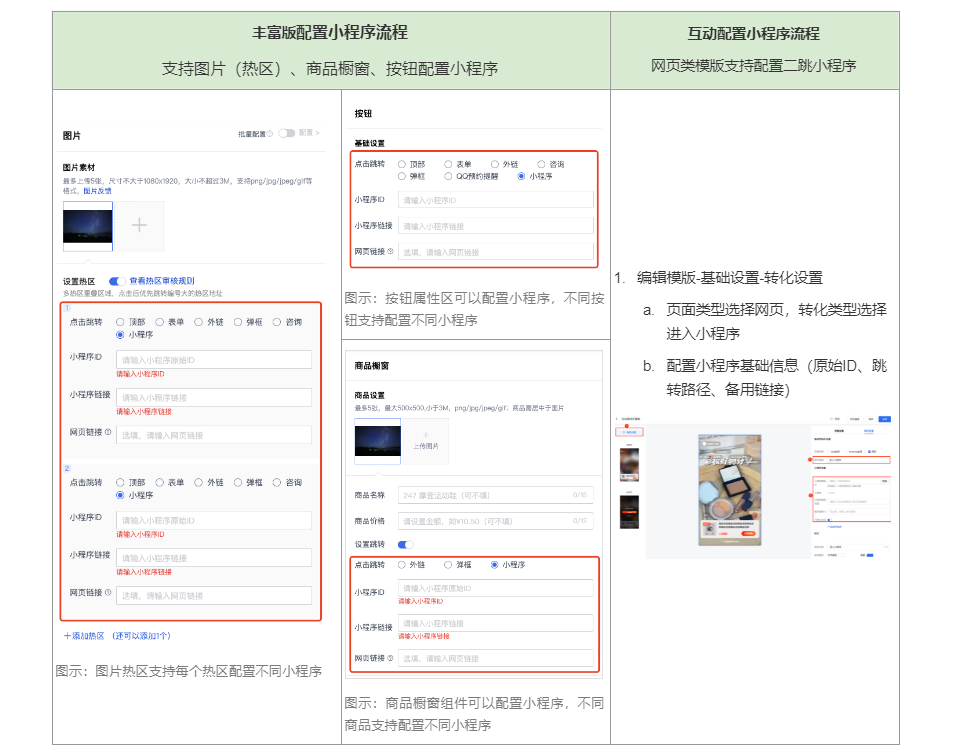
Task: Toggle the 批量配置 switch
Action: pyautogui.click(x=287, y=133)
